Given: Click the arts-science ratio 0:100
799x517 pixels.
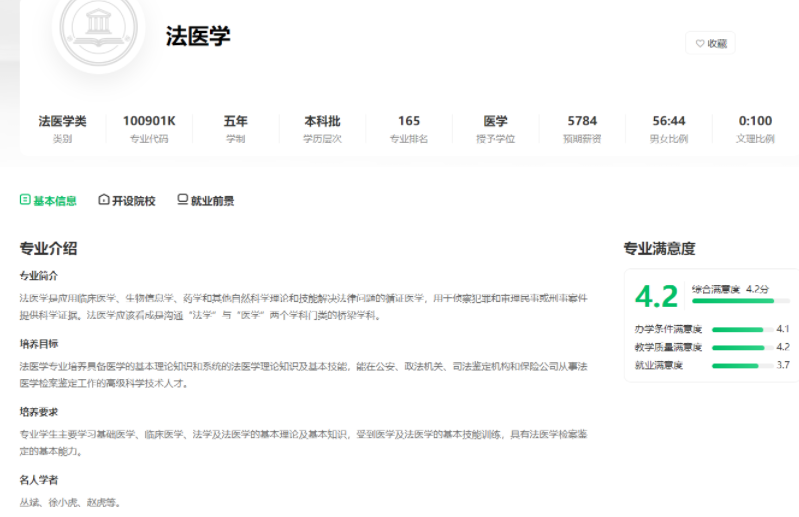Looking at the screenshot, I should click(x=755, y=121).
